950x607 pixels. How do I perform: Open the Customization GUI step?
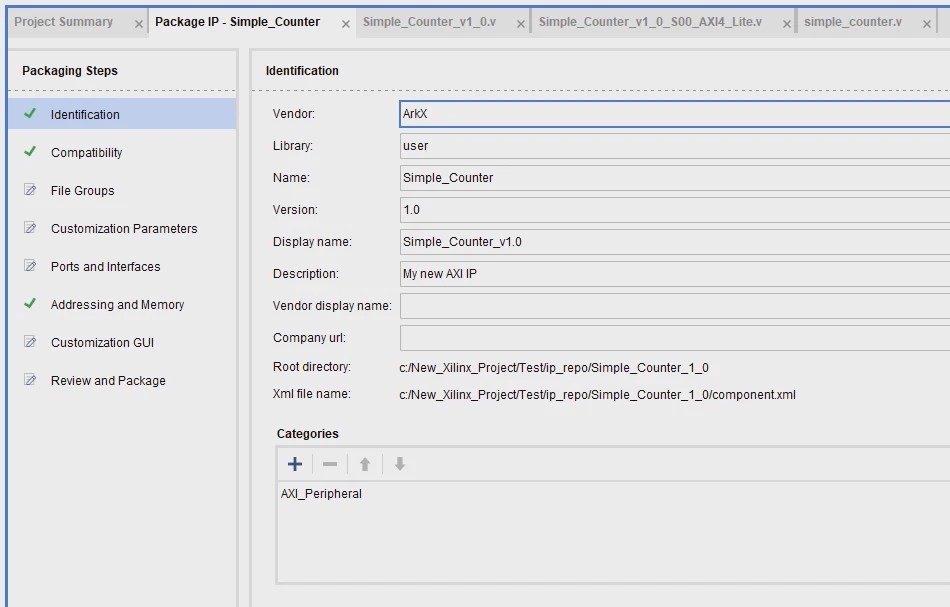click(x=122, y=342)
